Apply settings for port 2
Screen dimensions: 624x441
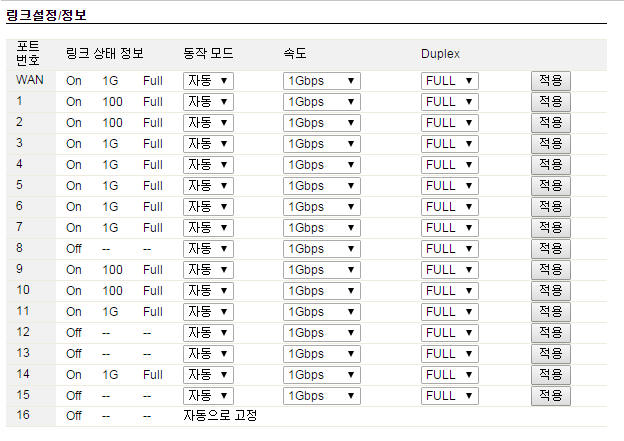pyautogui.click(x=551, y=123)
